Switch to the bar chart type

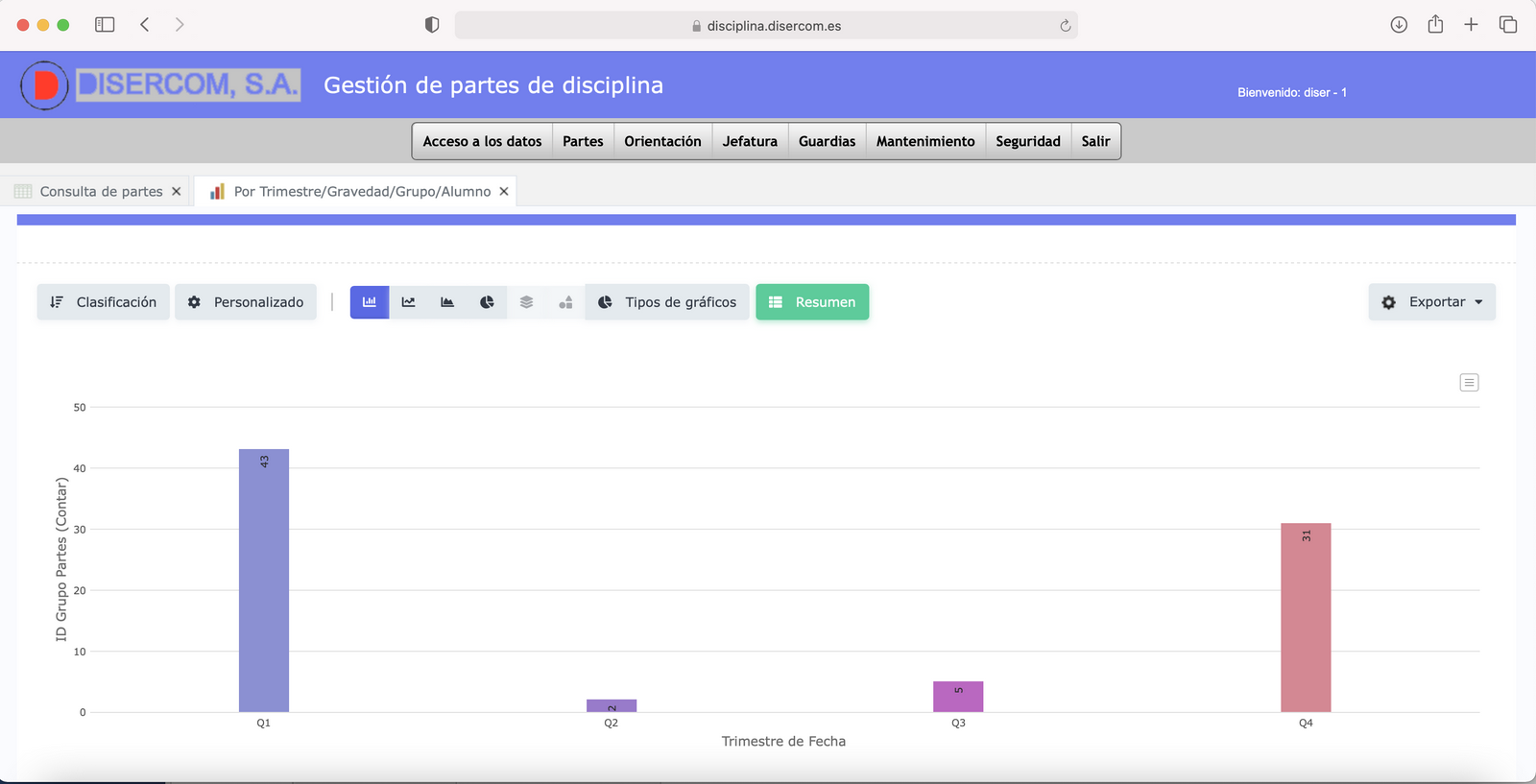[370, 302]
